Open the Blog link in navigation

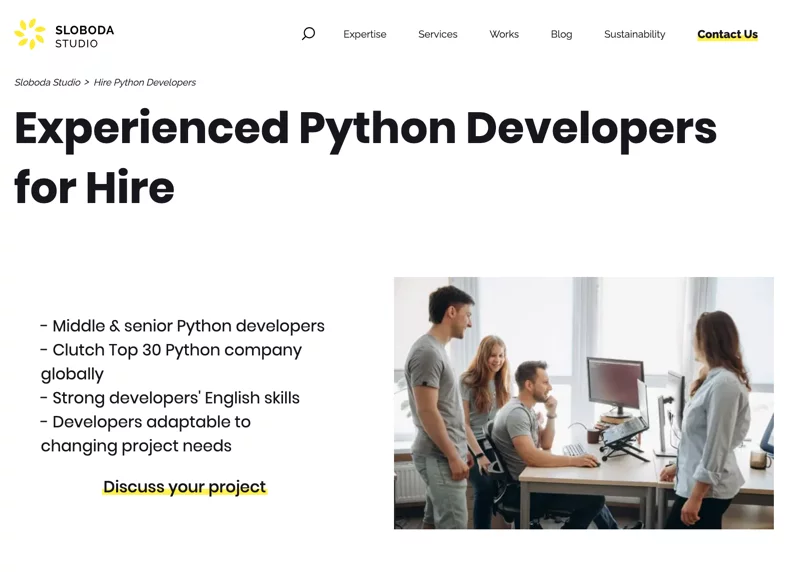(561, 34)
